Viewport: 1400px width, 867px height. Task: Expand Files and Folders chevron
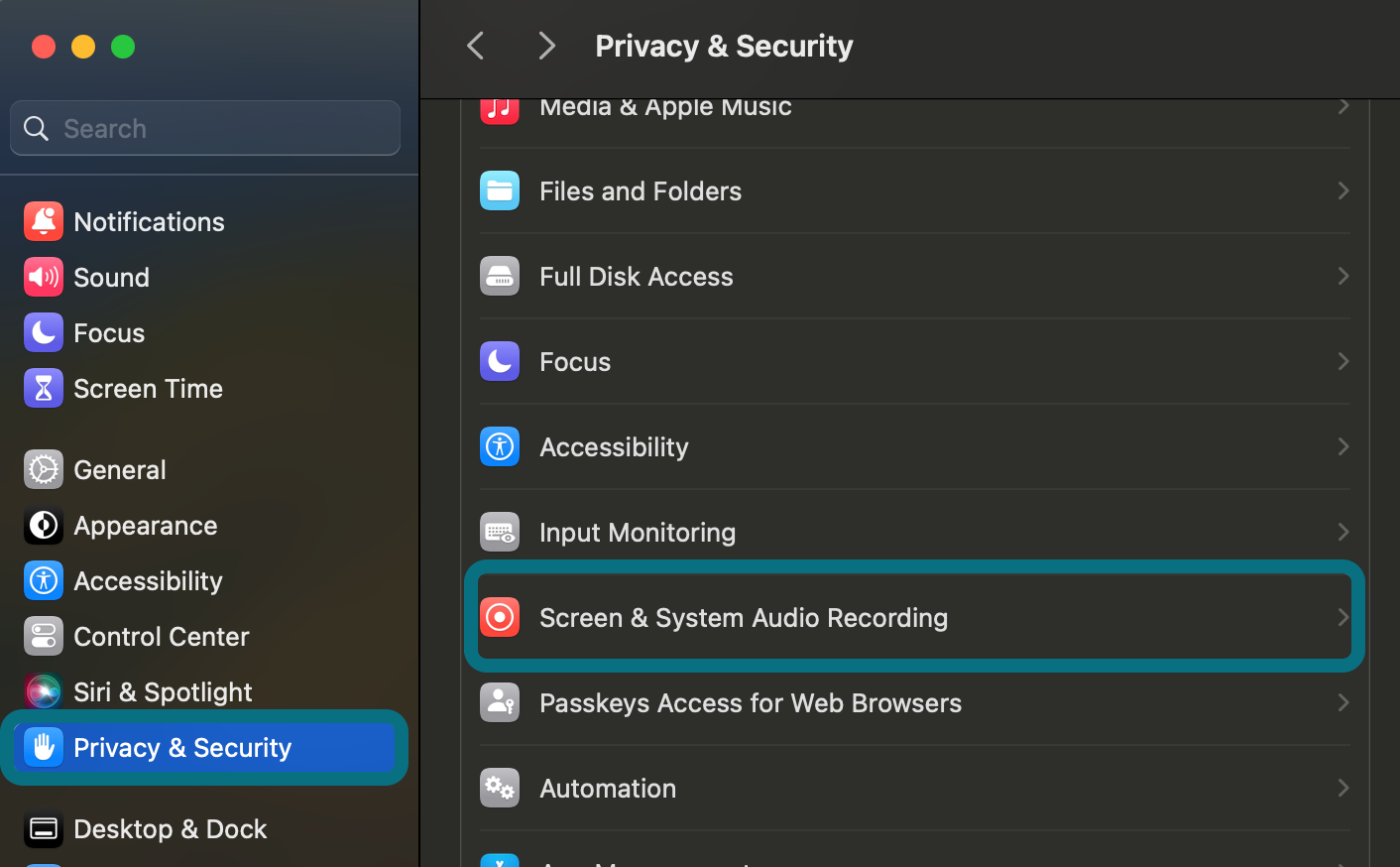pos(1343,190)
